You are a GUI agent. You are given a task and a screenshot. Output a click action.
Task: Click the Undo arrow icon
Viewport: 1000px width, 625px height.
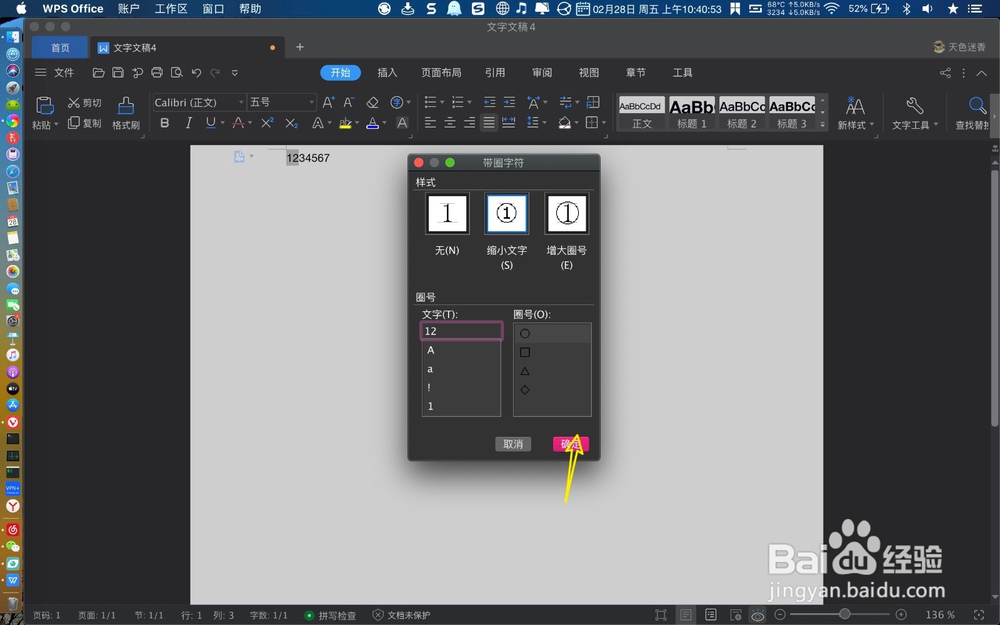coord(196,73)
